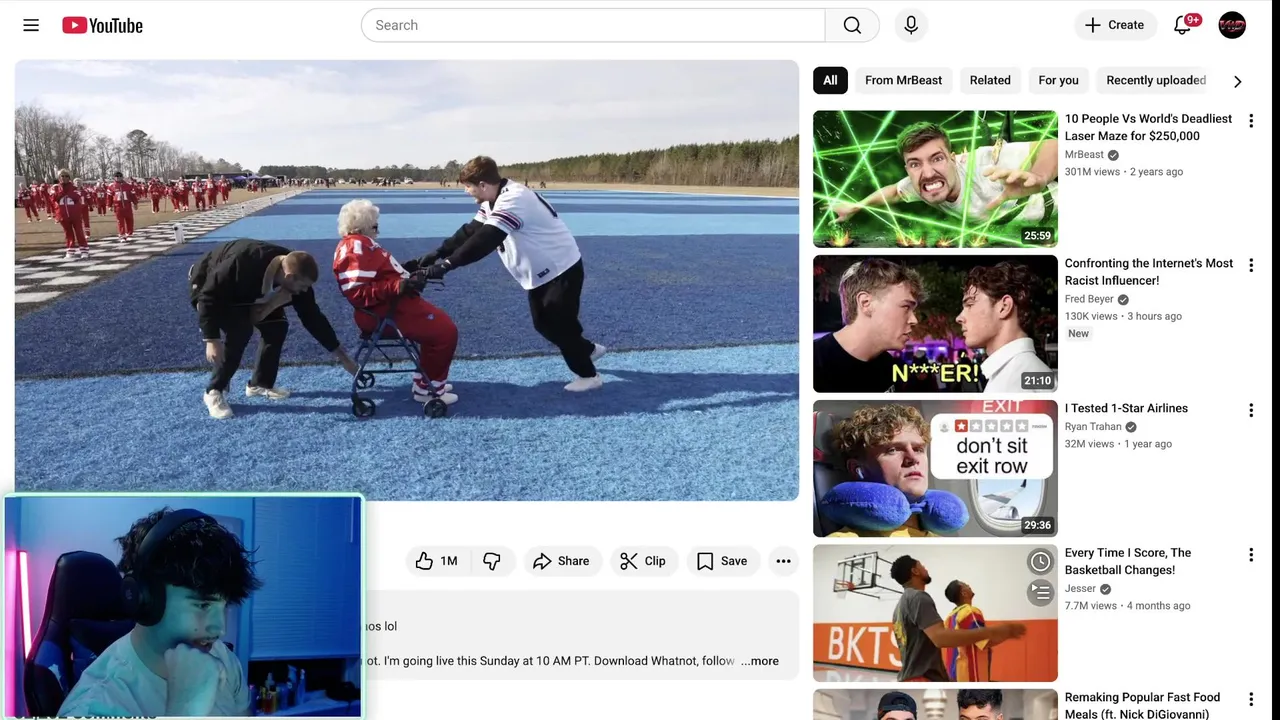Open the Jesser basketball thumbnail
This screenshot has height=720, width=1280.
[935, 613]
